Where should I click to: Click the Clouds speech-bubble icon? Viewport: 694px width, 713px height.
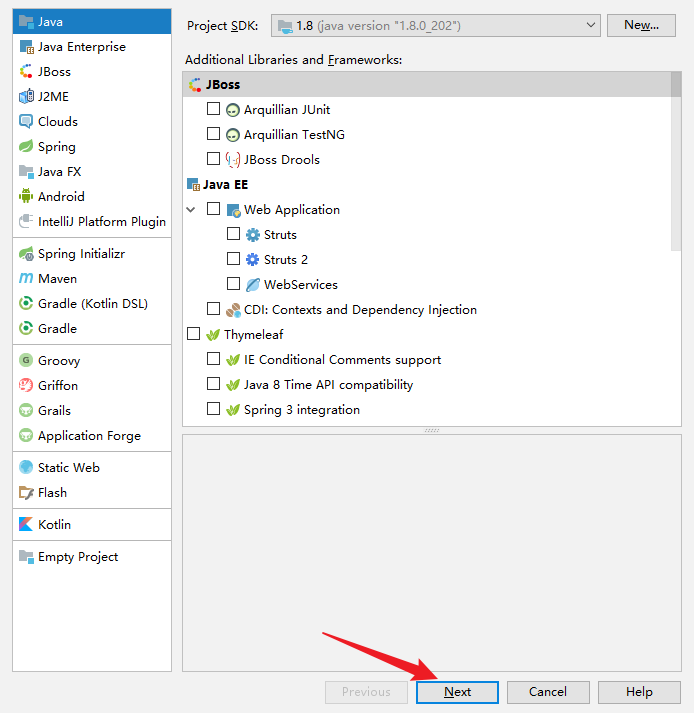[26, 121]
